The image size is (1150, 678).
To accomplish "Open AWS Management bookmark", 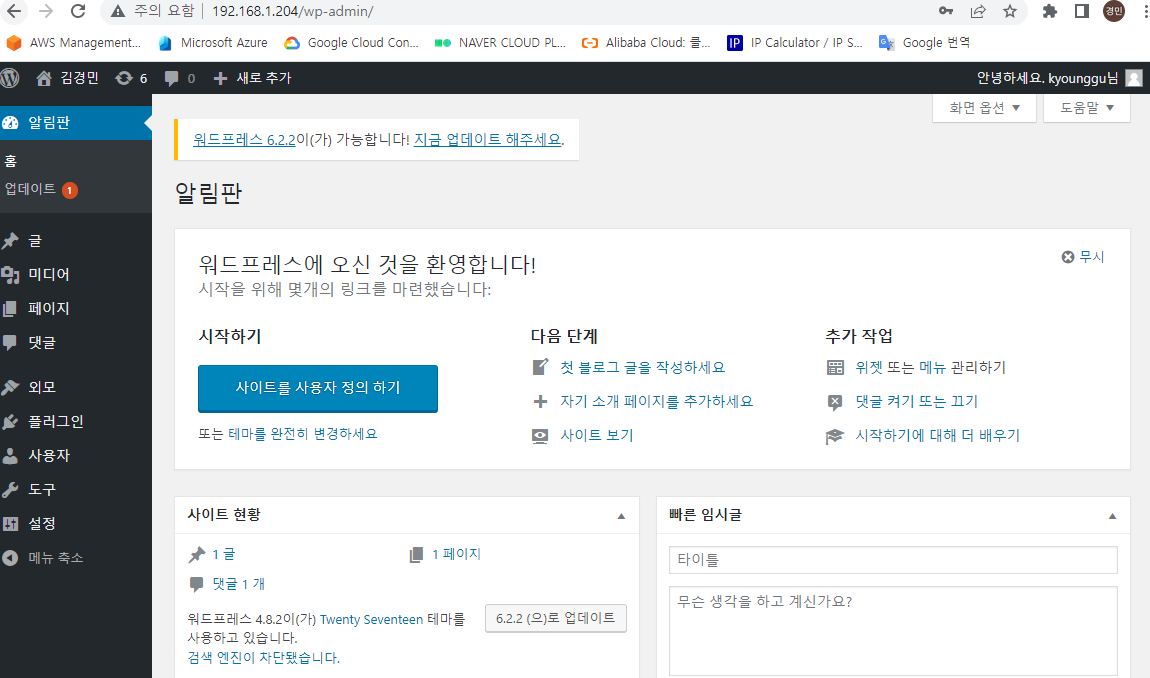I will tap(73, 43).
